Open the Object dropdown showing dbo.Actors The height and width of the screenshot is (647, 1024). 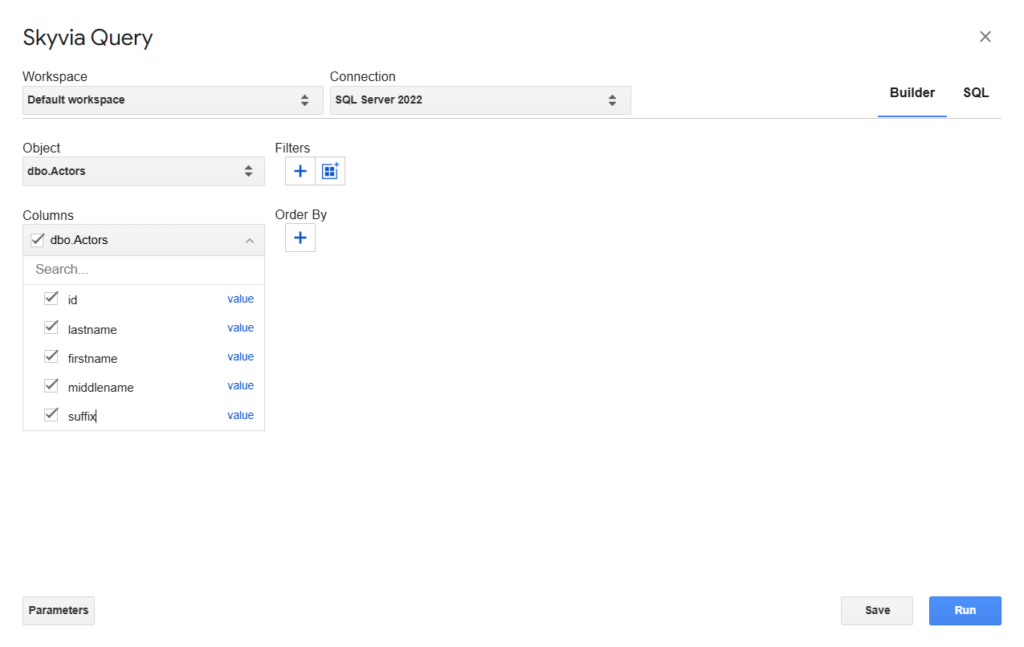click(143, 171)
